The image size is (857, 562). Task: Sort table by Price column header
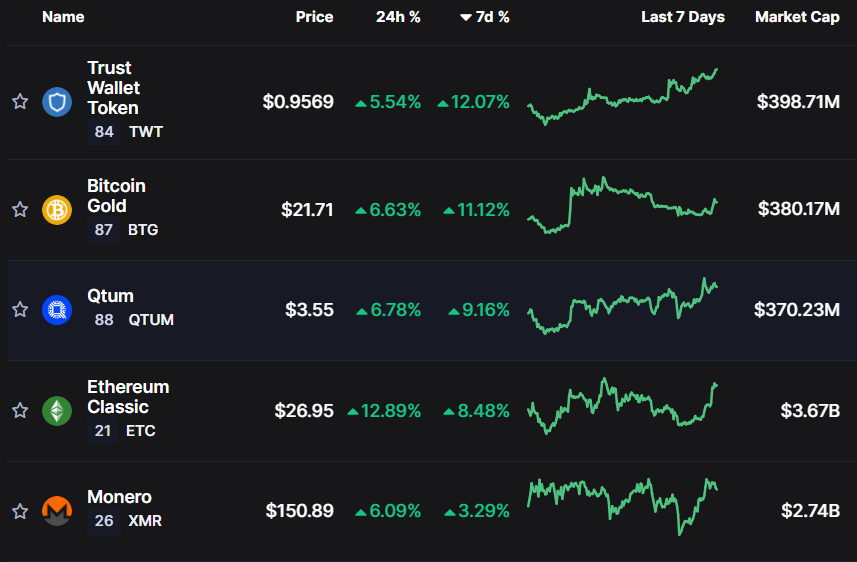click(314, 17)
